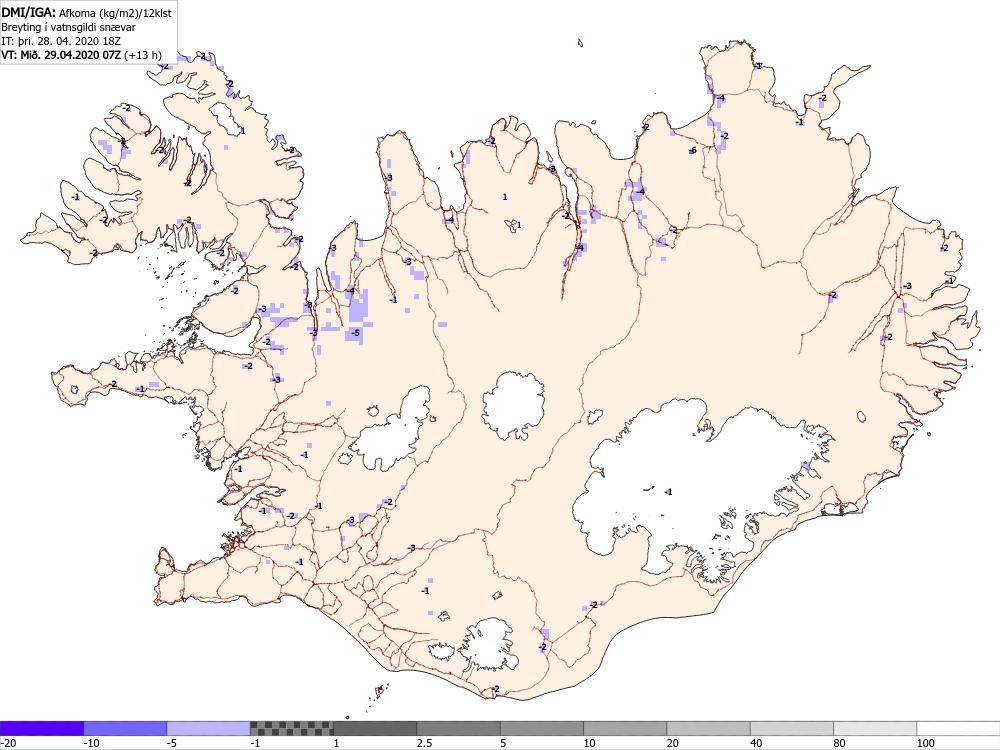
Task: Click the gray swatch between 10 and 20
Action: [625, 728]
